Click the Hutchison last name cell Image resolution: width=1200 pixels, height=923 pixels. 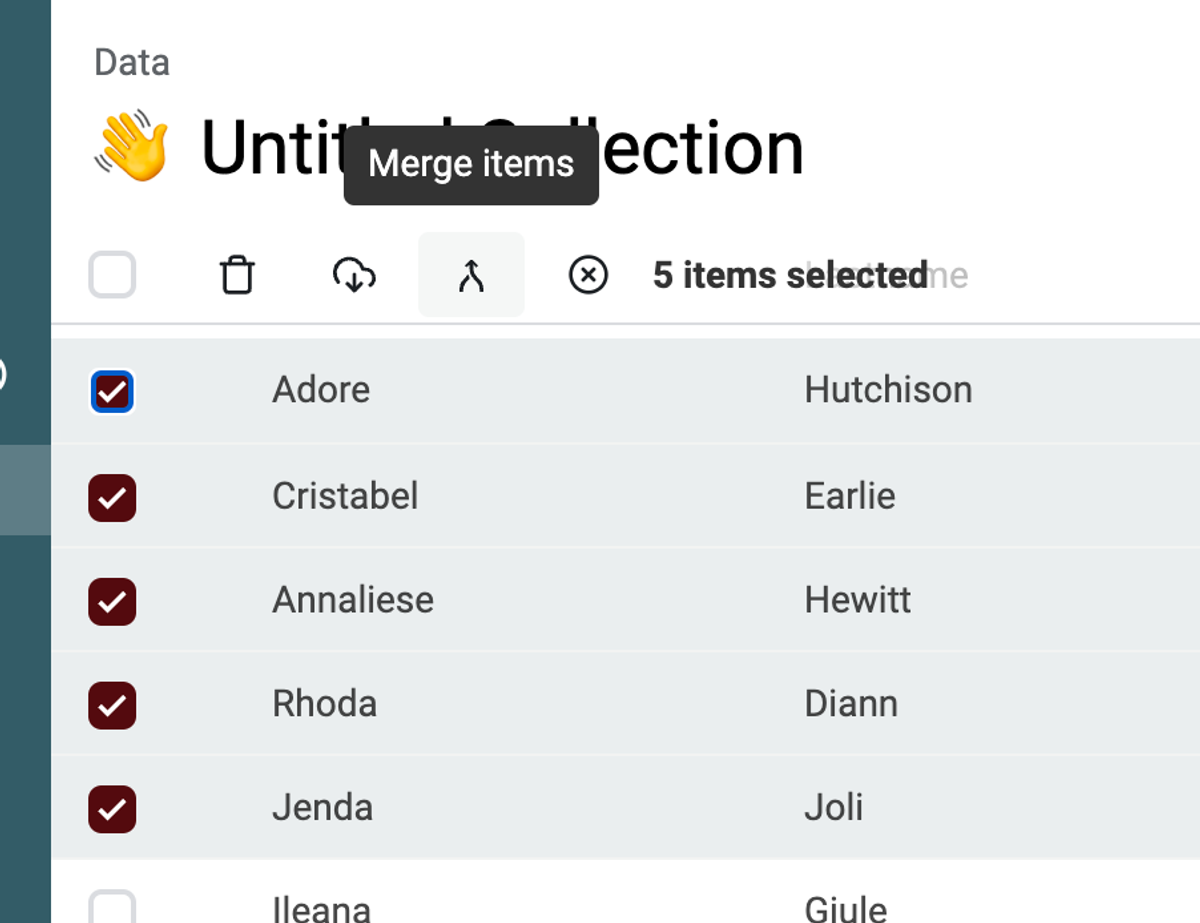(888, 390)
